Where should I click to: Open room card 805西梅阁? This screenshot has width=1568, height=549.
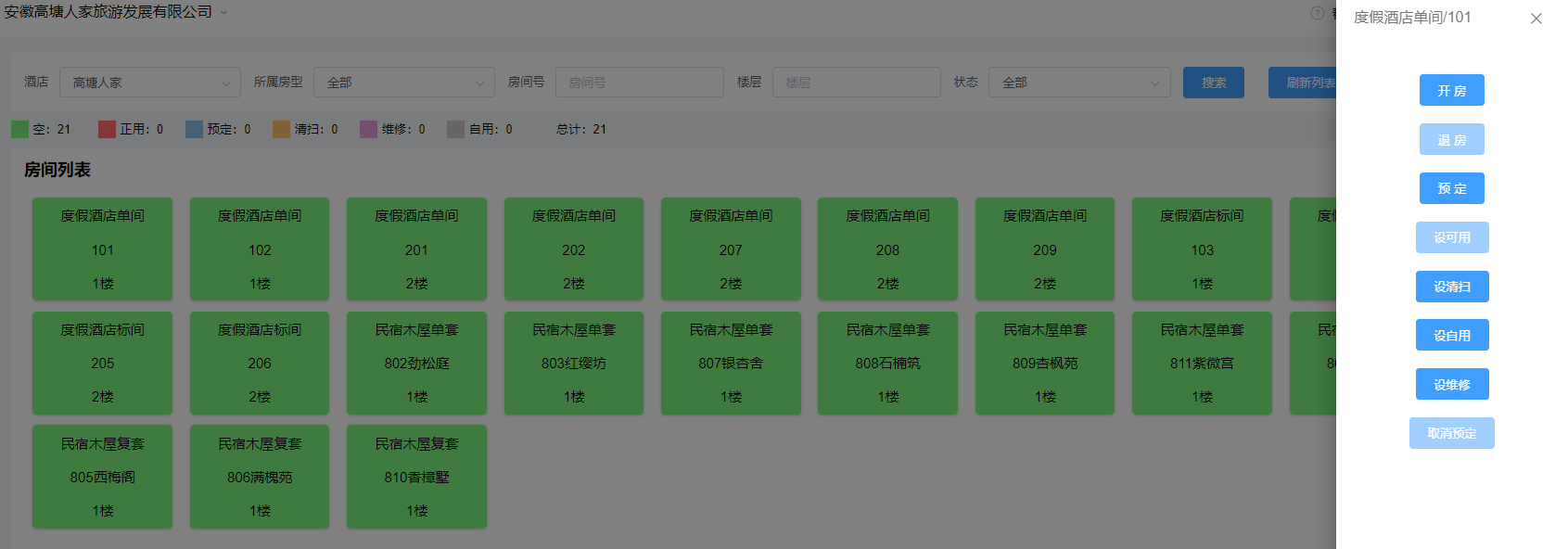[102, 477]
